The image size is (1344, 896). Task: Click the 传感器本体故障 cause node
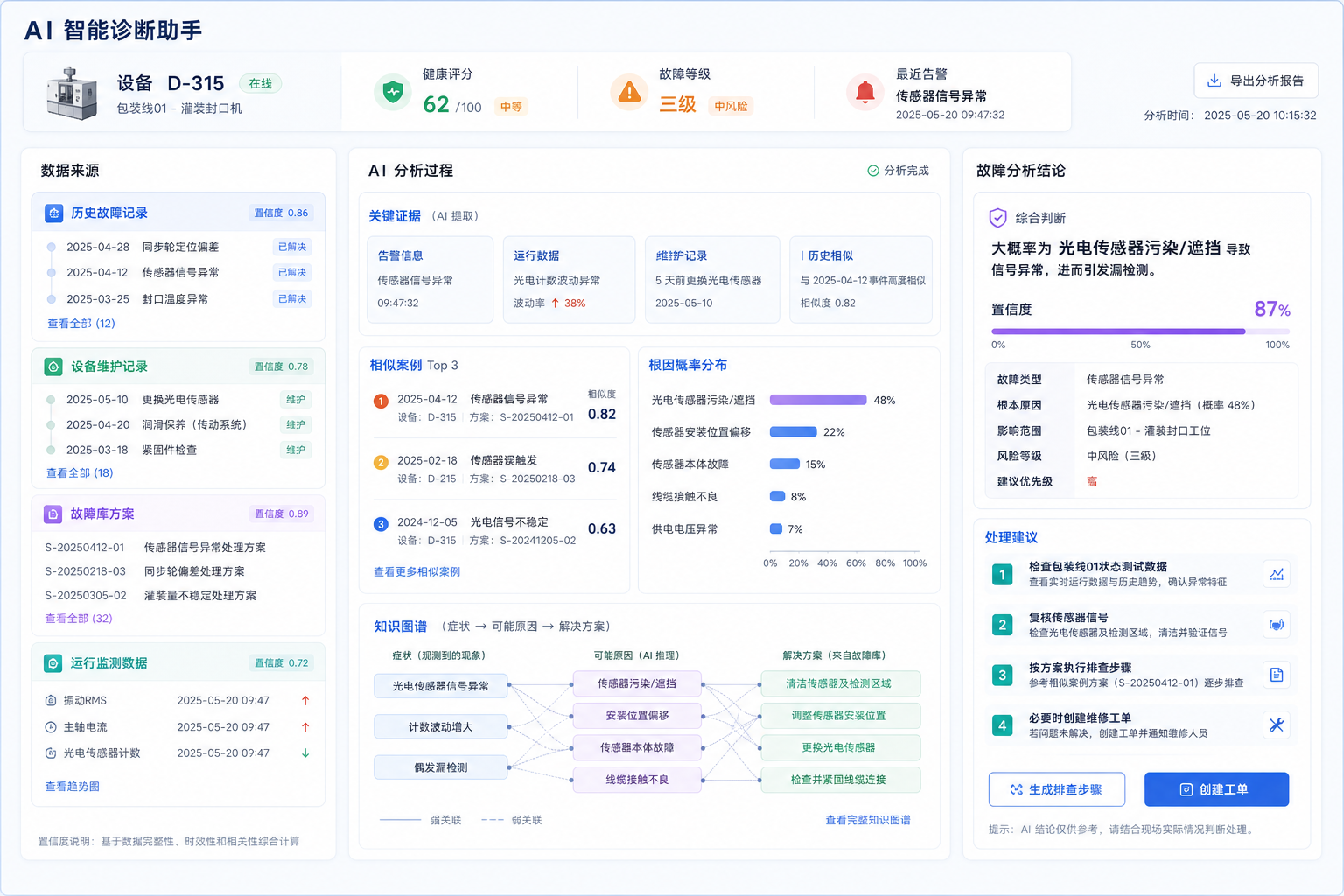[637, 747]
